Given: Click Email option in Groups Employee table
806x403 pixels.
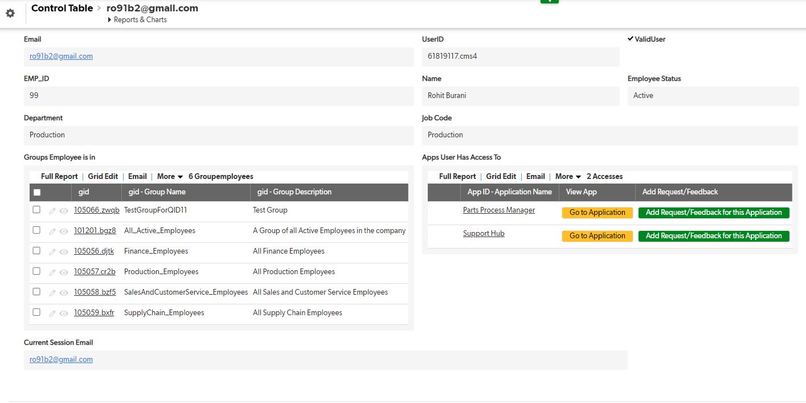Looking at the screenshot, I should tap(137, 176).
